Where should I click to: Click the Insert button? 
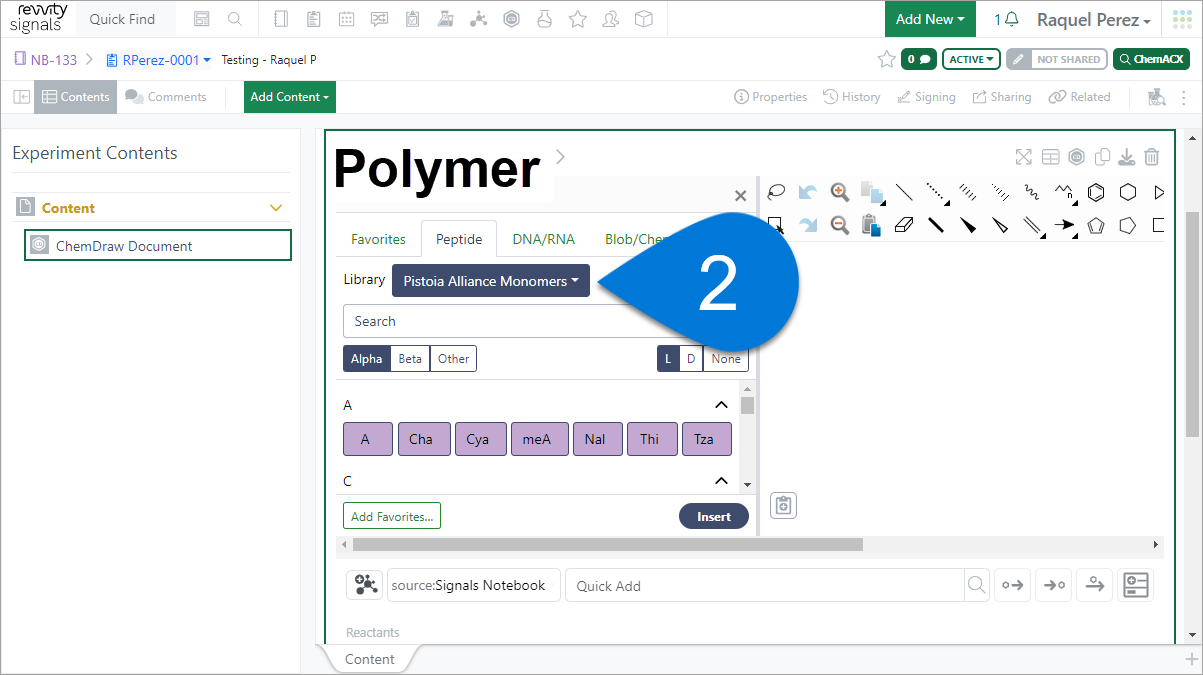tap(714, 517)
